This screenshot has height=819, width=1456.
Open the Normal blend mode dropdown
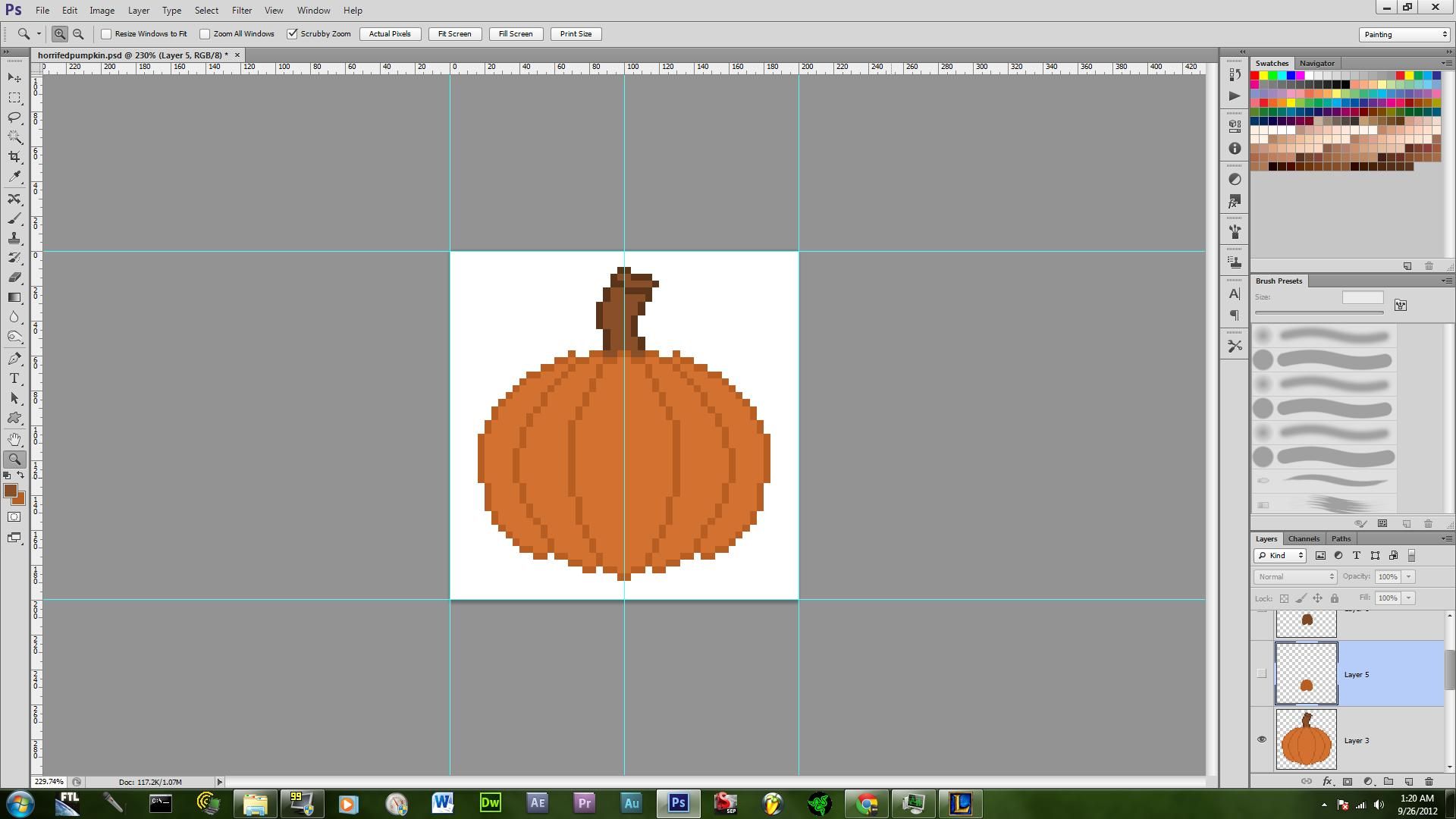pos(1295,577)
